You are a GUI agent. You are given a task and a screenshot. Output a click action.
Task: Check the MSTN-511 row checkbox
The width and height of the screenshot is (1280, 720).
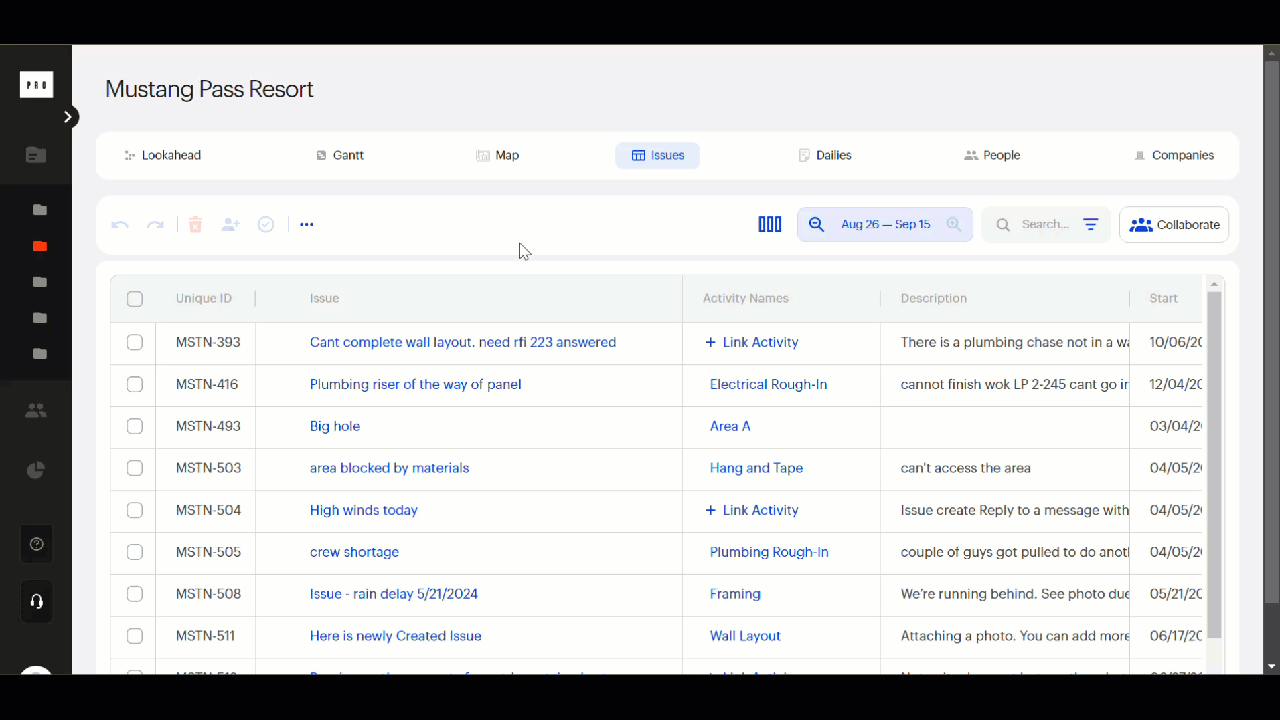(x=135, y=637)
